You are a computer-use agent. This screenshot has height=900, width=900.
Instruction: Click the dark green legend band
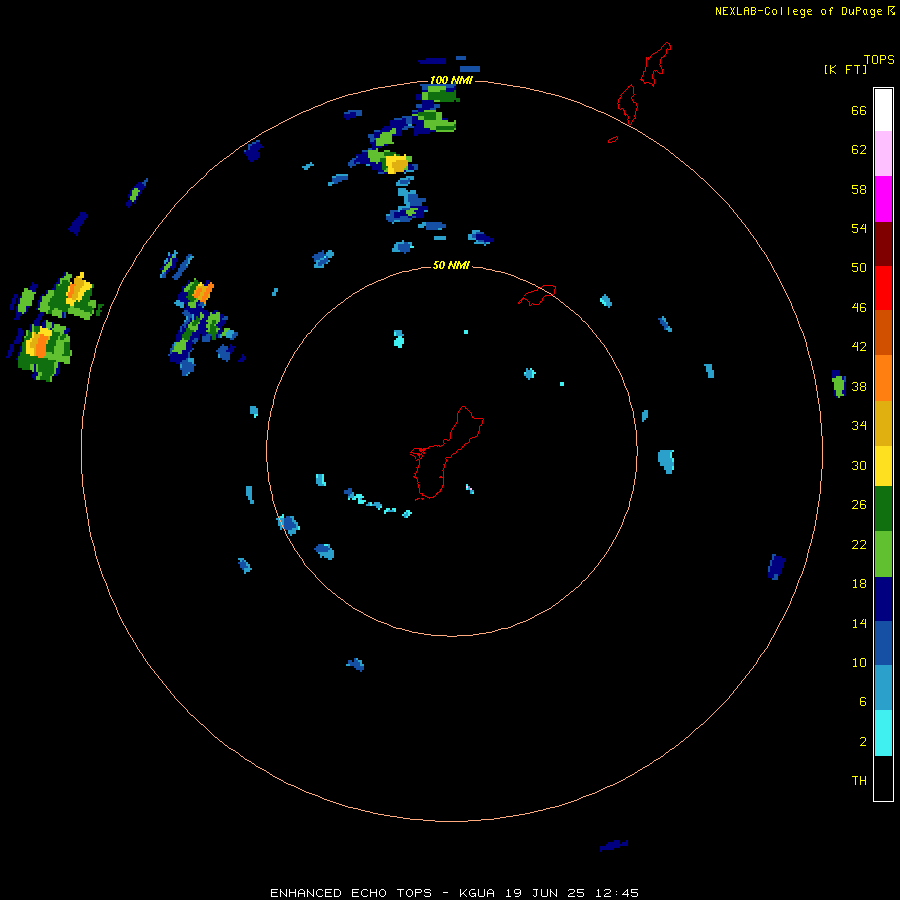883,509
